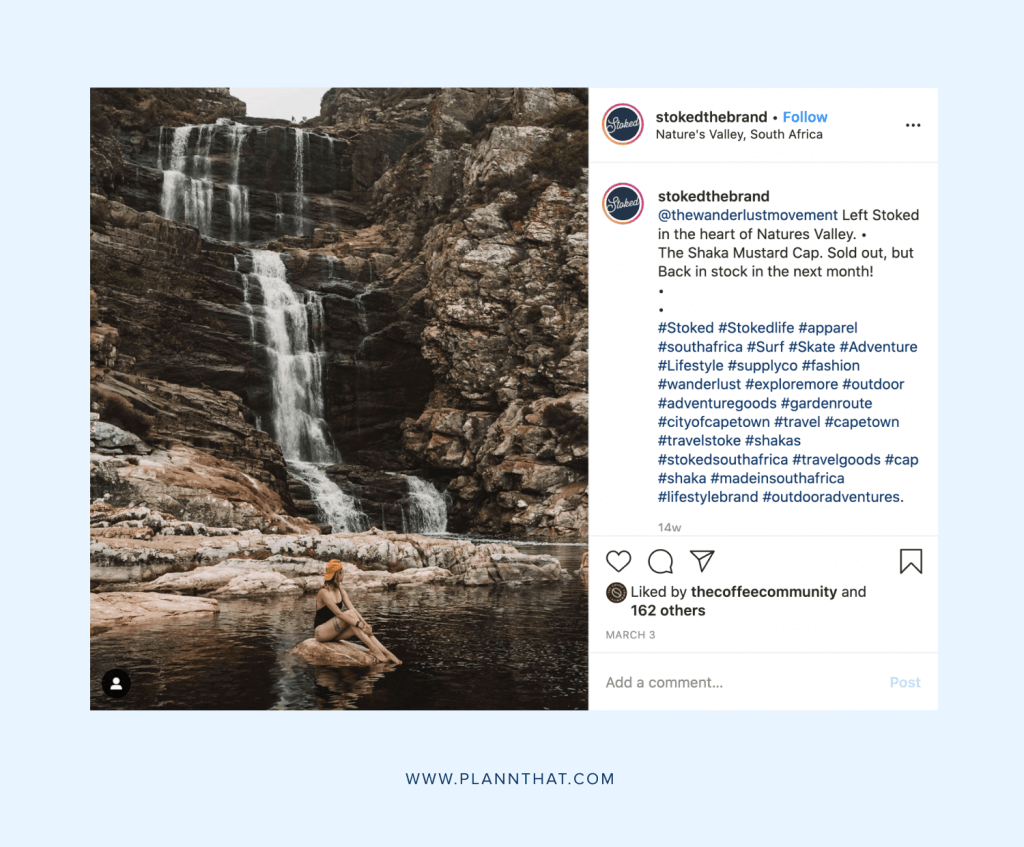
Task: Save the post with the bookmark icon
Action: [910, 561]
